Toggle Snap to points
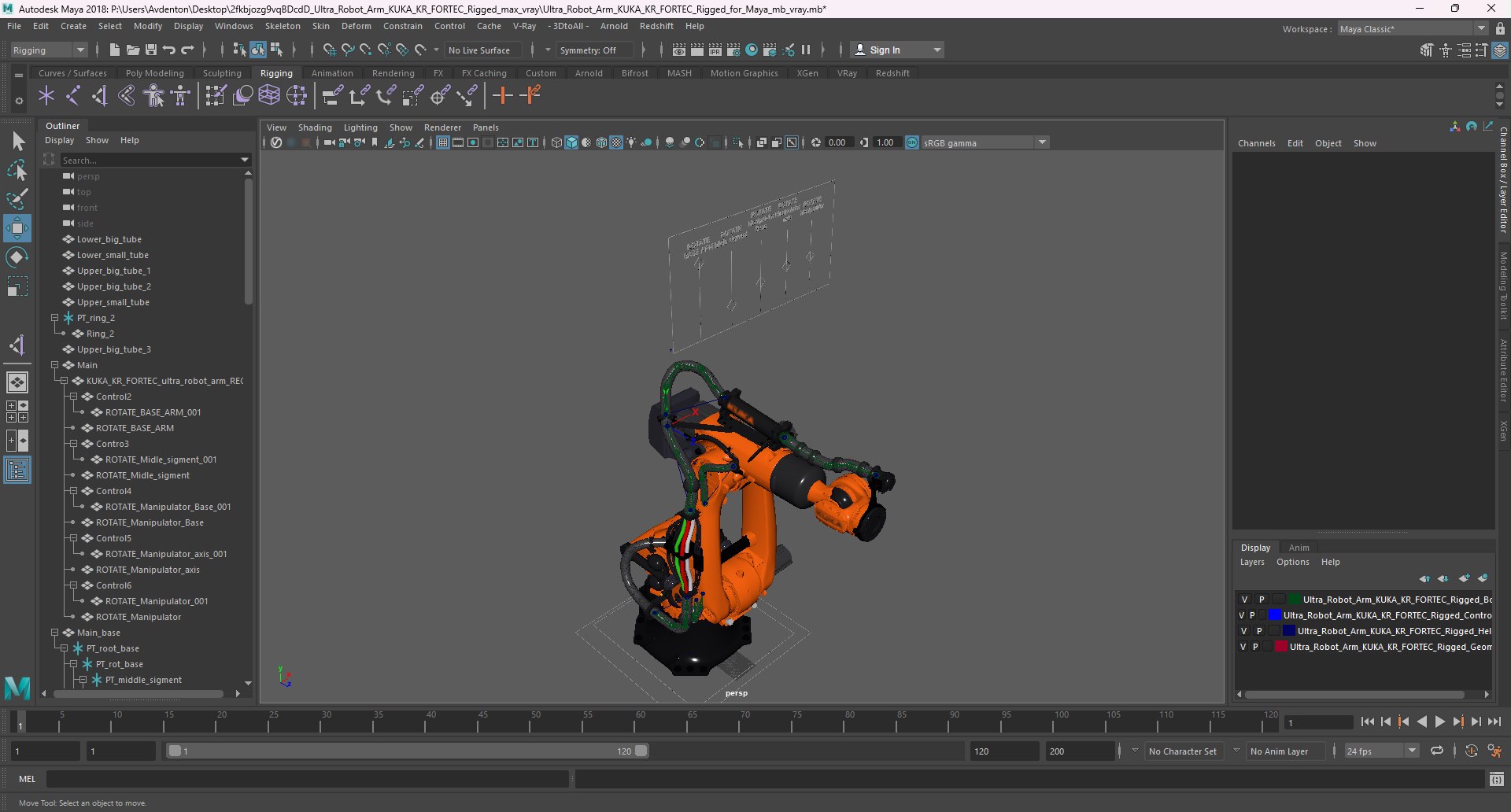Image resolution: width=1511 pixels, height=812 pixels. pos(366,50)
